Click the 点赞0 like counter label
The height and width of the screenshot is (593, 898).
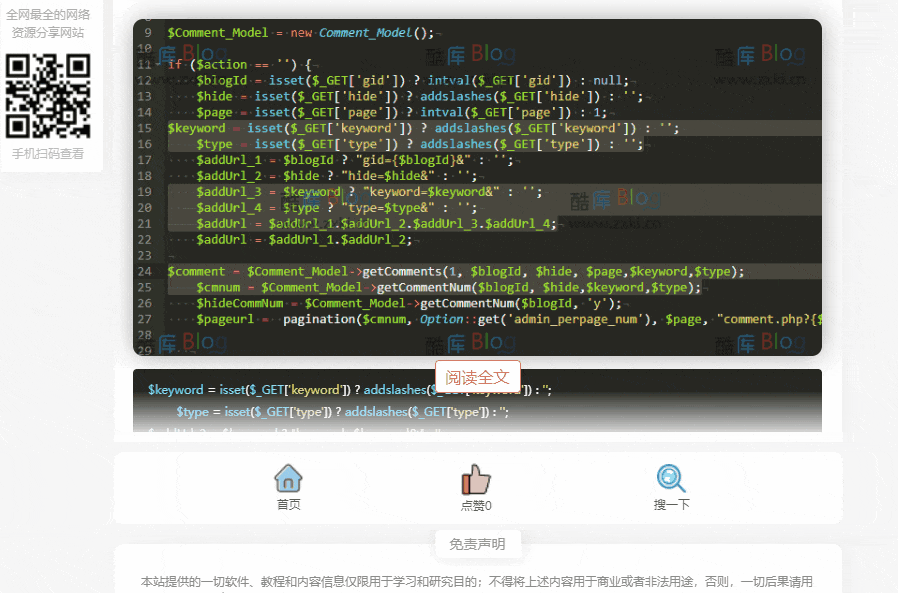pyautogui.click(x=476, y=506)
